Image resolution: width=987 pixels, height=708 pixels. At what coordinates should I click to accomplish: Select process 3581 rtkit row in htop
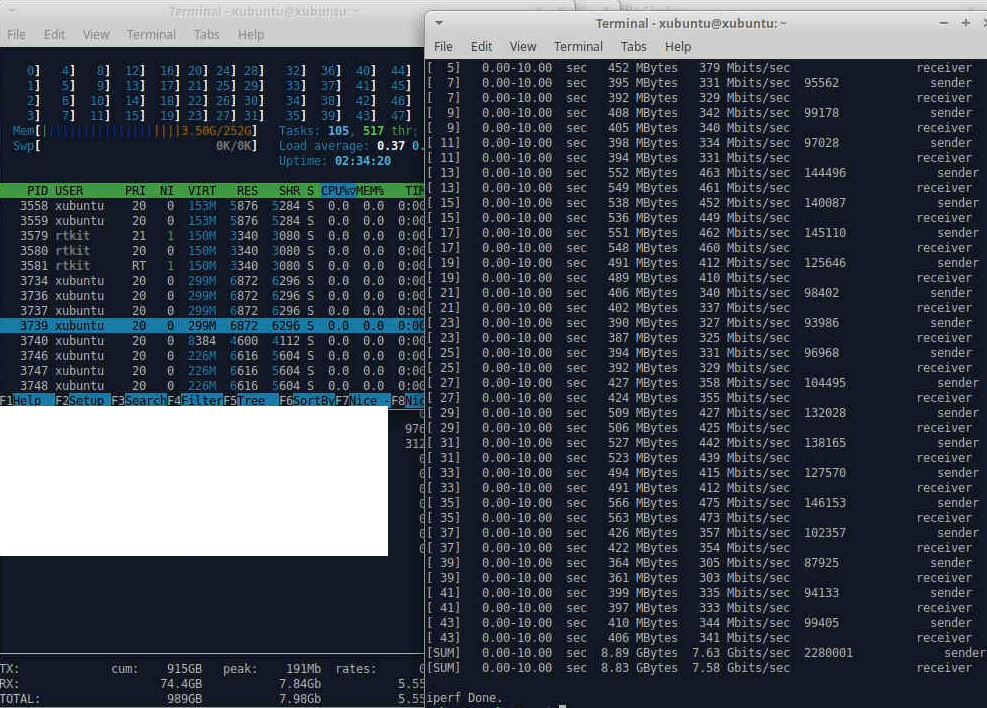pyautogui.click(x=212, y=266)
